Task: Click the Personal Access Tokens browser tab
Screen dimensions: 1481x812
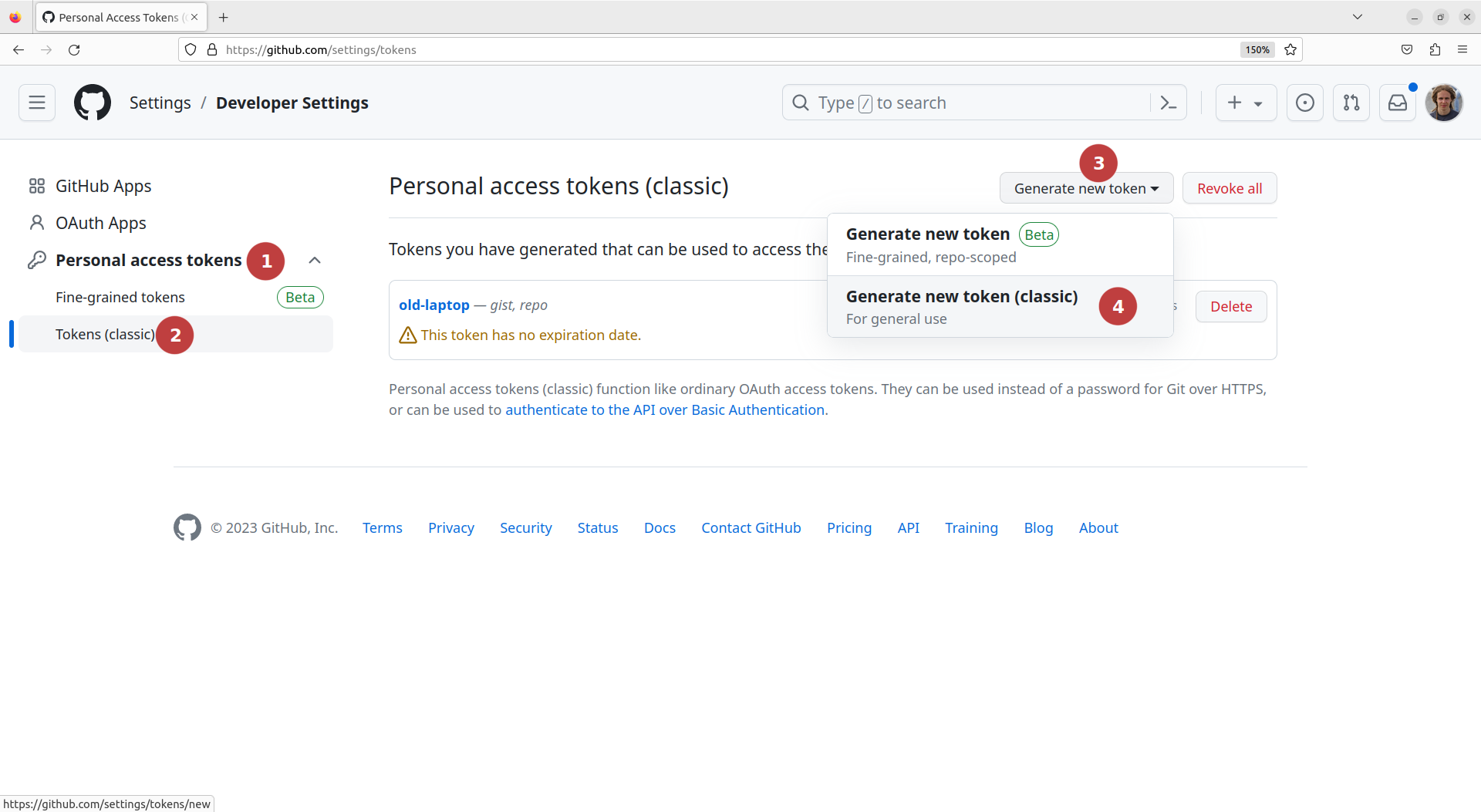Action: [121, 17]
